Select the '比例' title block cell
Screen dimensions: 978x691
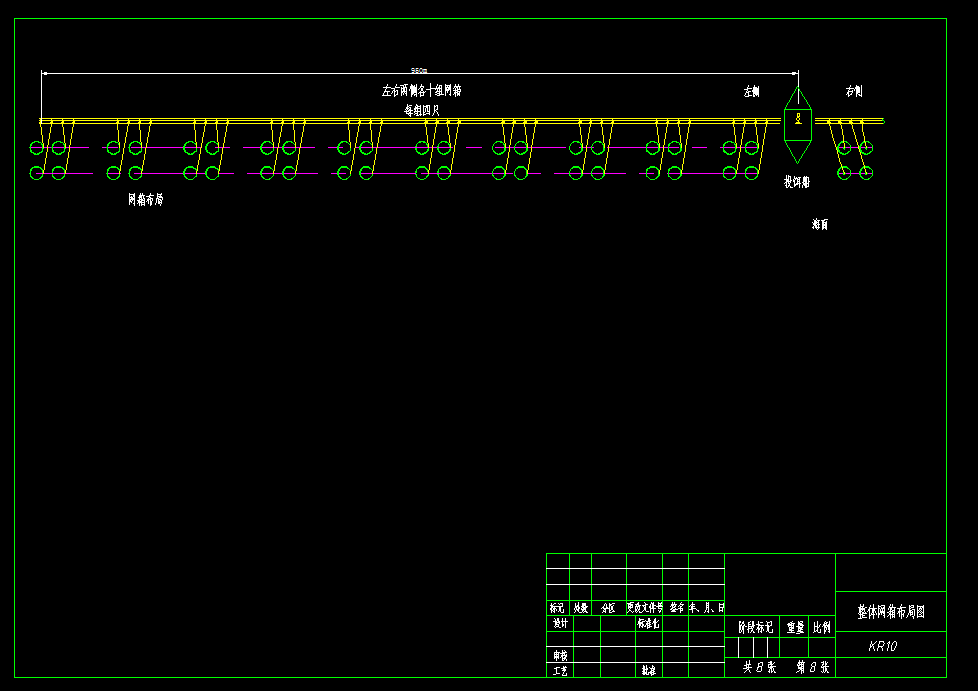822,627
